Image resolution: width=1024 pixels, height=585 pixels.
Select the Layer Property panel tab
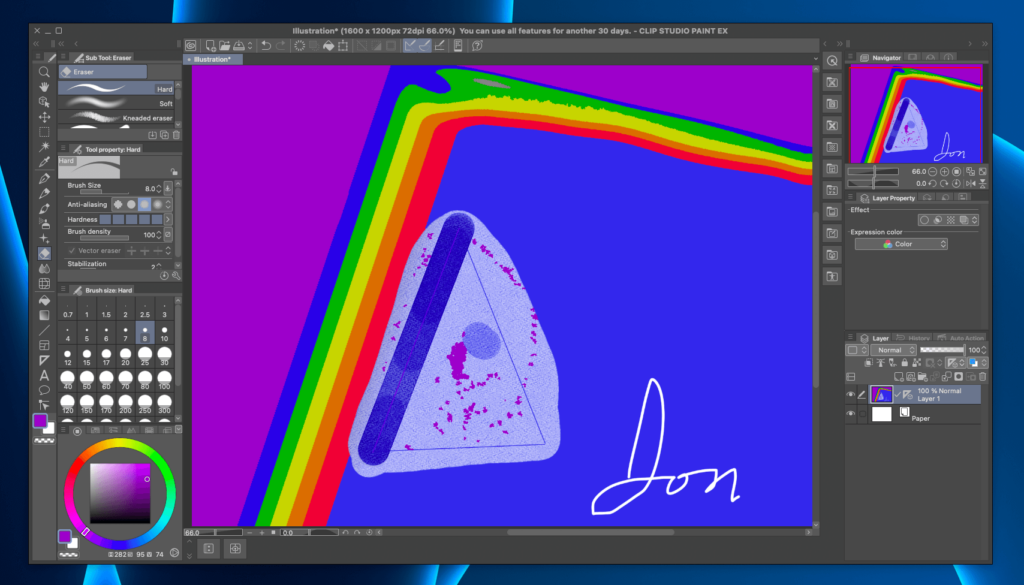(x=888, y=198)
